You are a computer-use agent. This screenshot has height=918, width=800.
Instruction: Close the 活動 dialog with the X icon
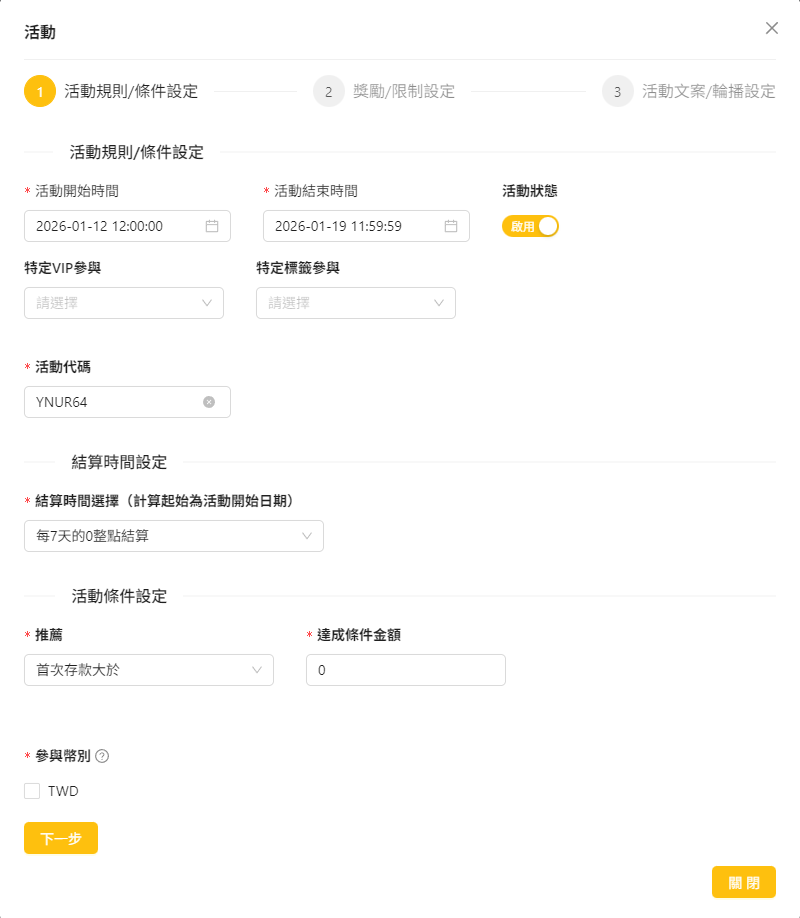coord(772,28)
